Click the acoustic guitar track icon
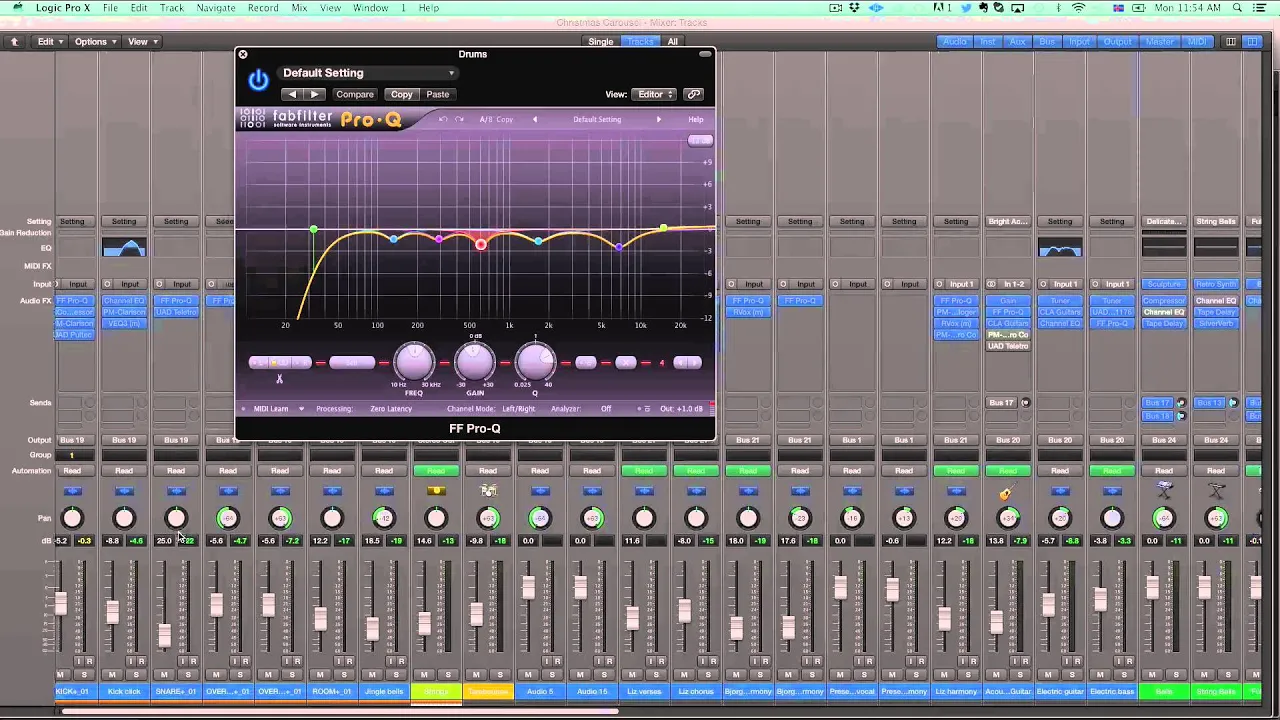Image resolution: width=1280 pixels, height=720 pixels. (x=1006, y=492)
